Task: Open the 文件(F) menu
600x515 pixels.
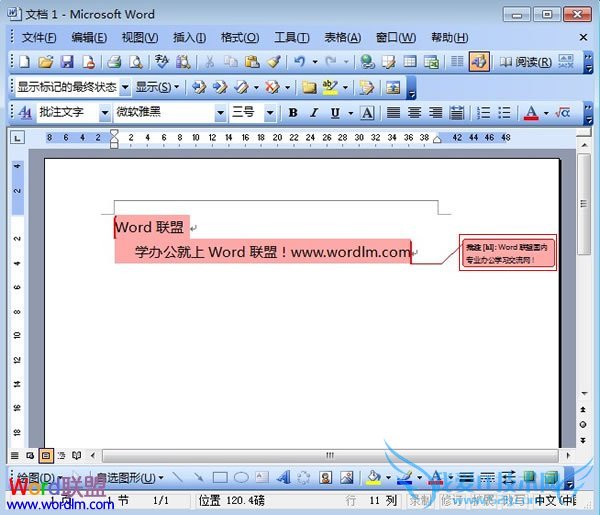Action: tap(39, 37)
